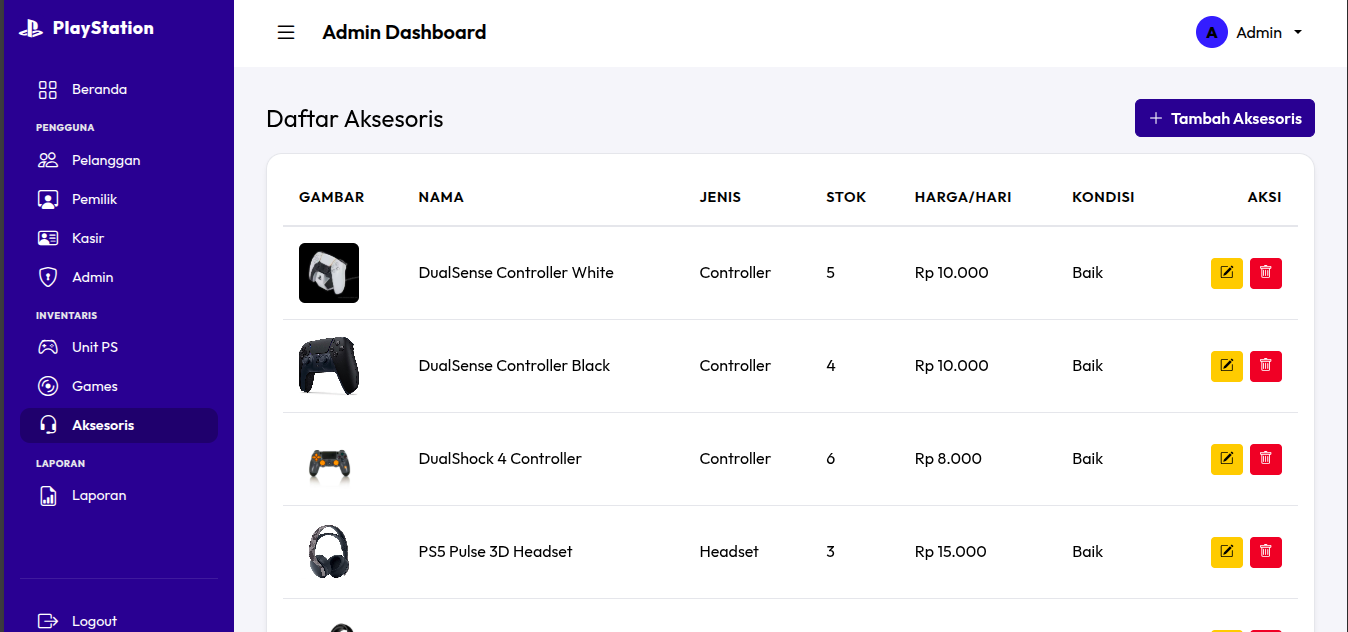1348x632 pixels.
Task: Open Beranda in the sidebar
Action: pos(119,90)
